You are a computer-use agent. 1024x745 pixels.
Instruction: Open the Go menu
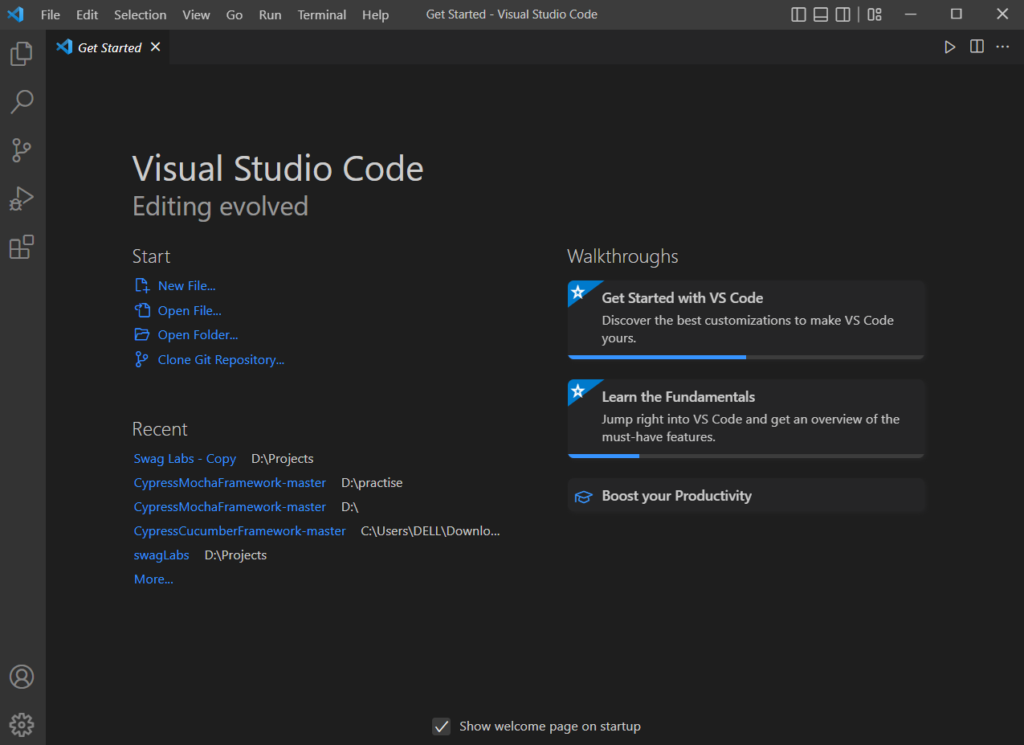[234, 14]
